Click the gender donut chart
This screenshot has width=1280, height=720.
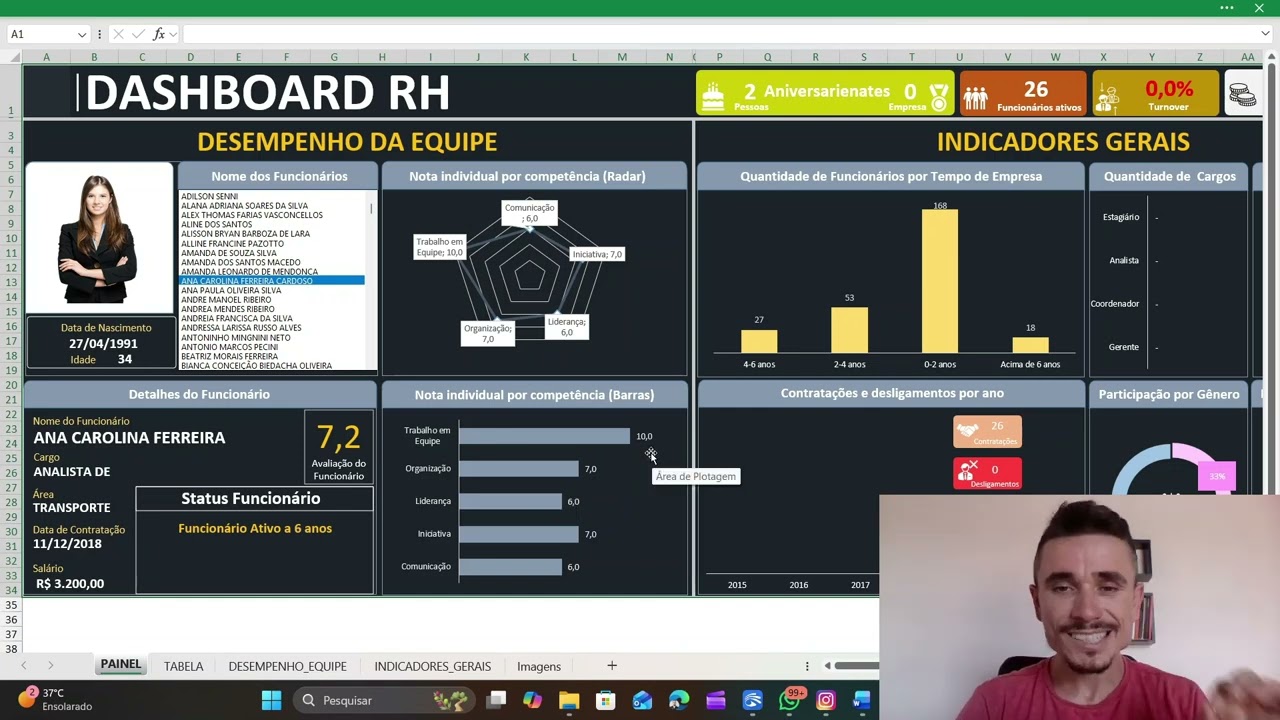tap(1170, 470)
